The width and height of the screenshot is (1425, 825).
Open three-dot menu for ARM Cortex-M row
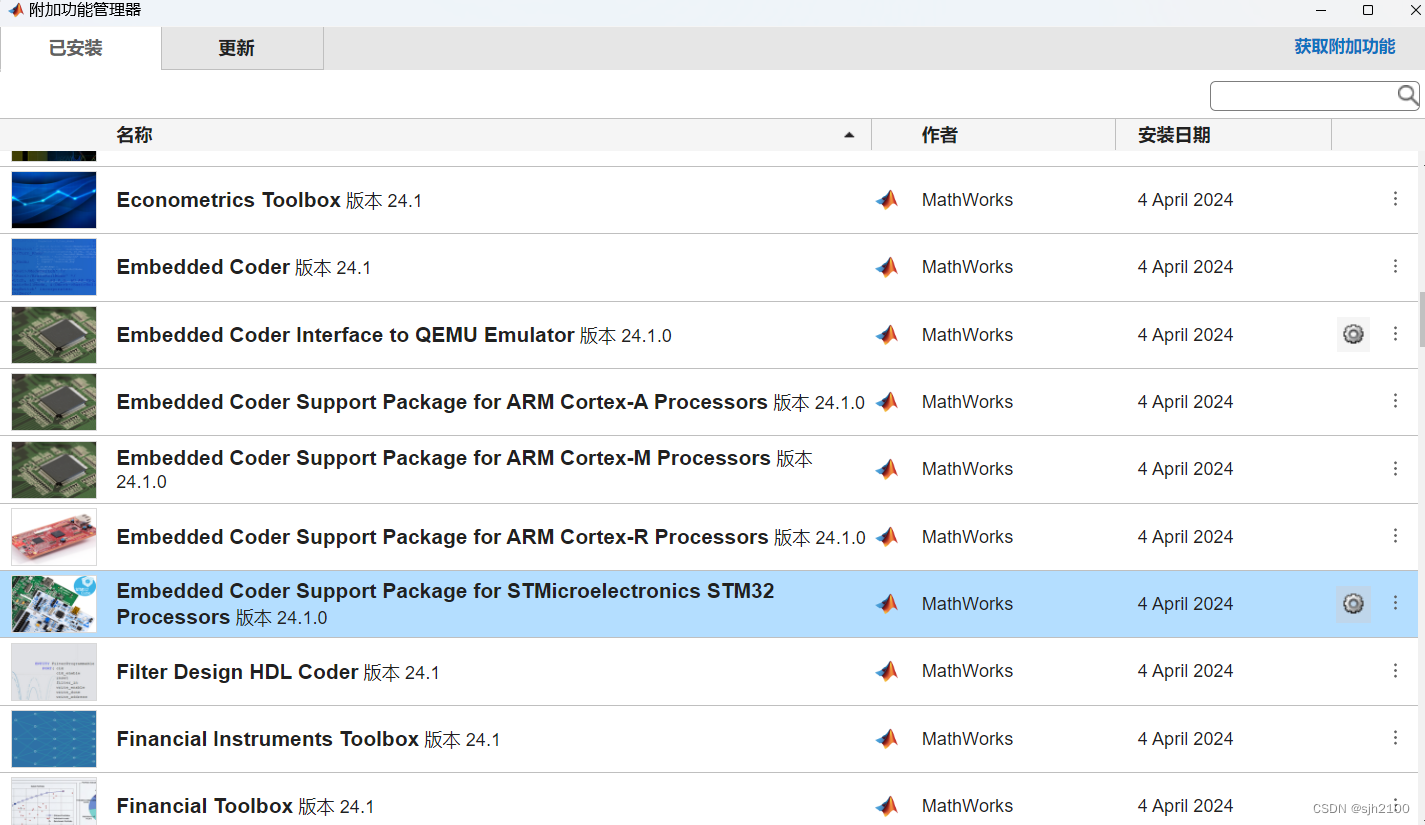(1395, 468)
